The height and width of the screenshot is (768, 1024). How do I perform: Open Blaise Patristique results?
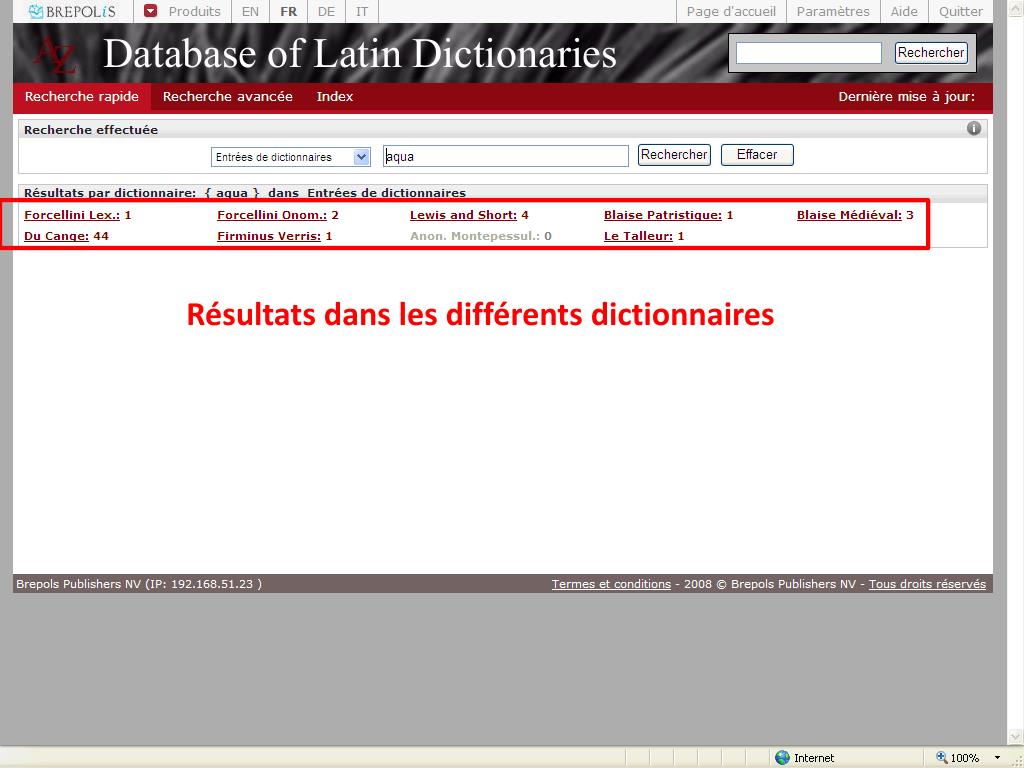click(663, 215)
